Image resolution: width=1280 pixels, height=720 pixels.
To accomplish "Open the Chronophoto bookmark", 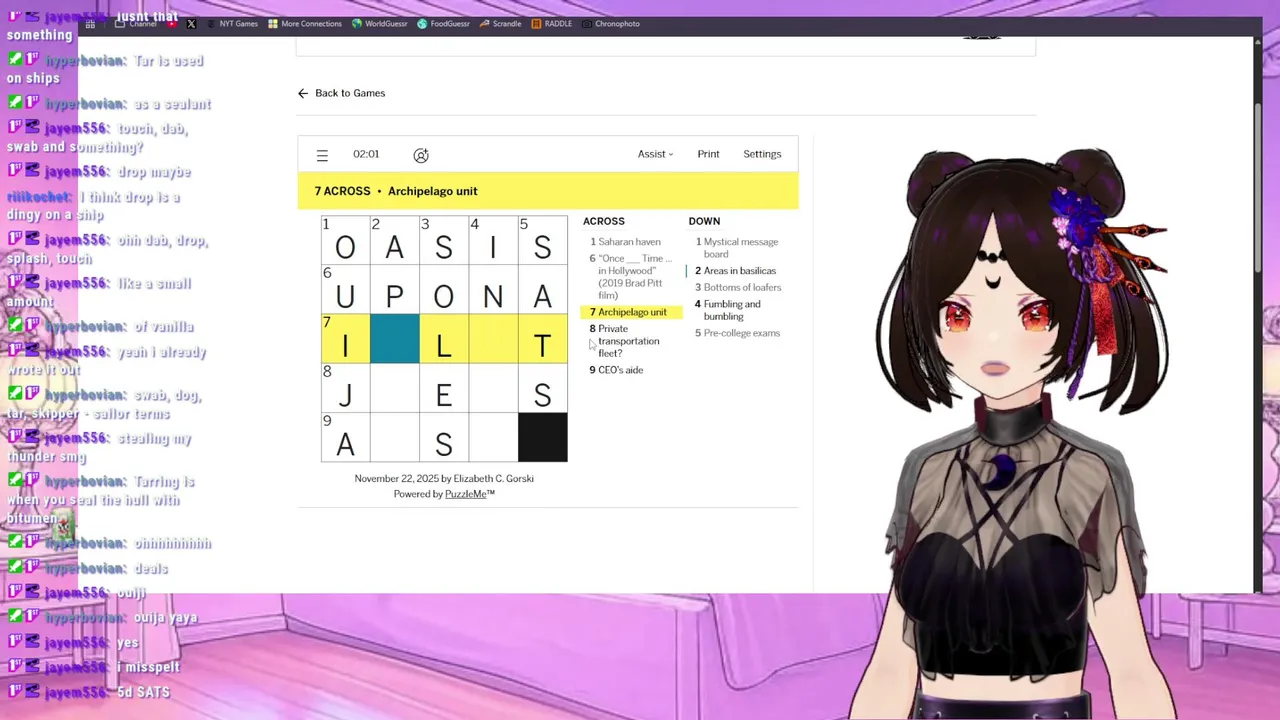I will click(x=611, y=23).
